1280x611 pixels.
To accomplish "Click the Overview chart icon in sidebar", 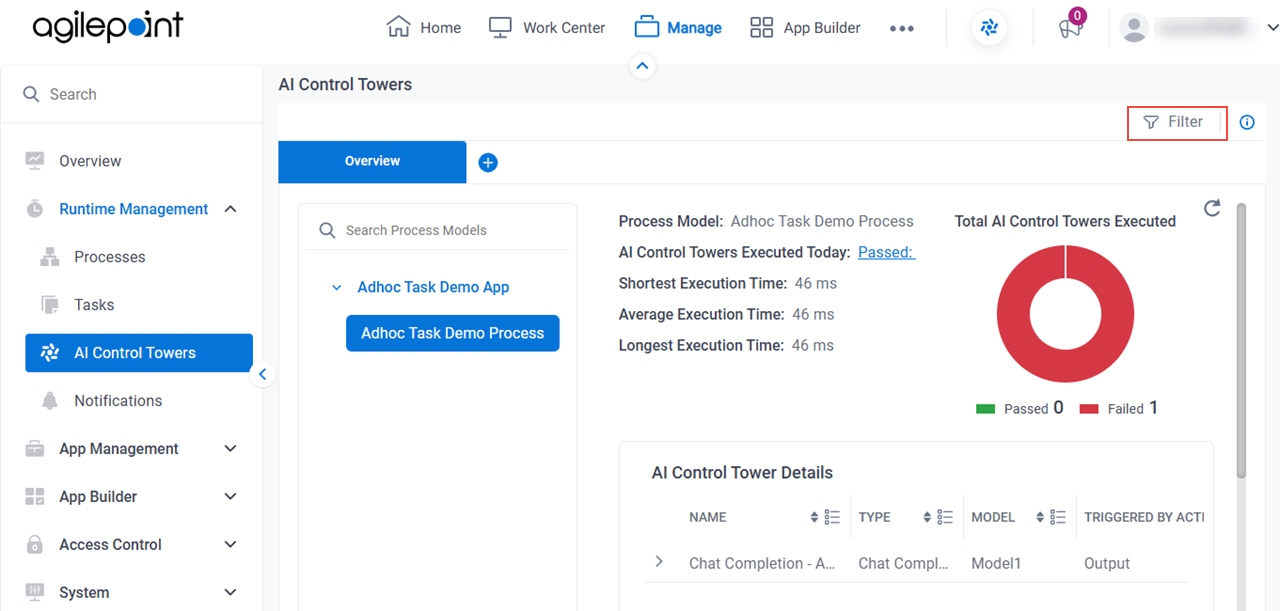I will (x=35, y=161).
